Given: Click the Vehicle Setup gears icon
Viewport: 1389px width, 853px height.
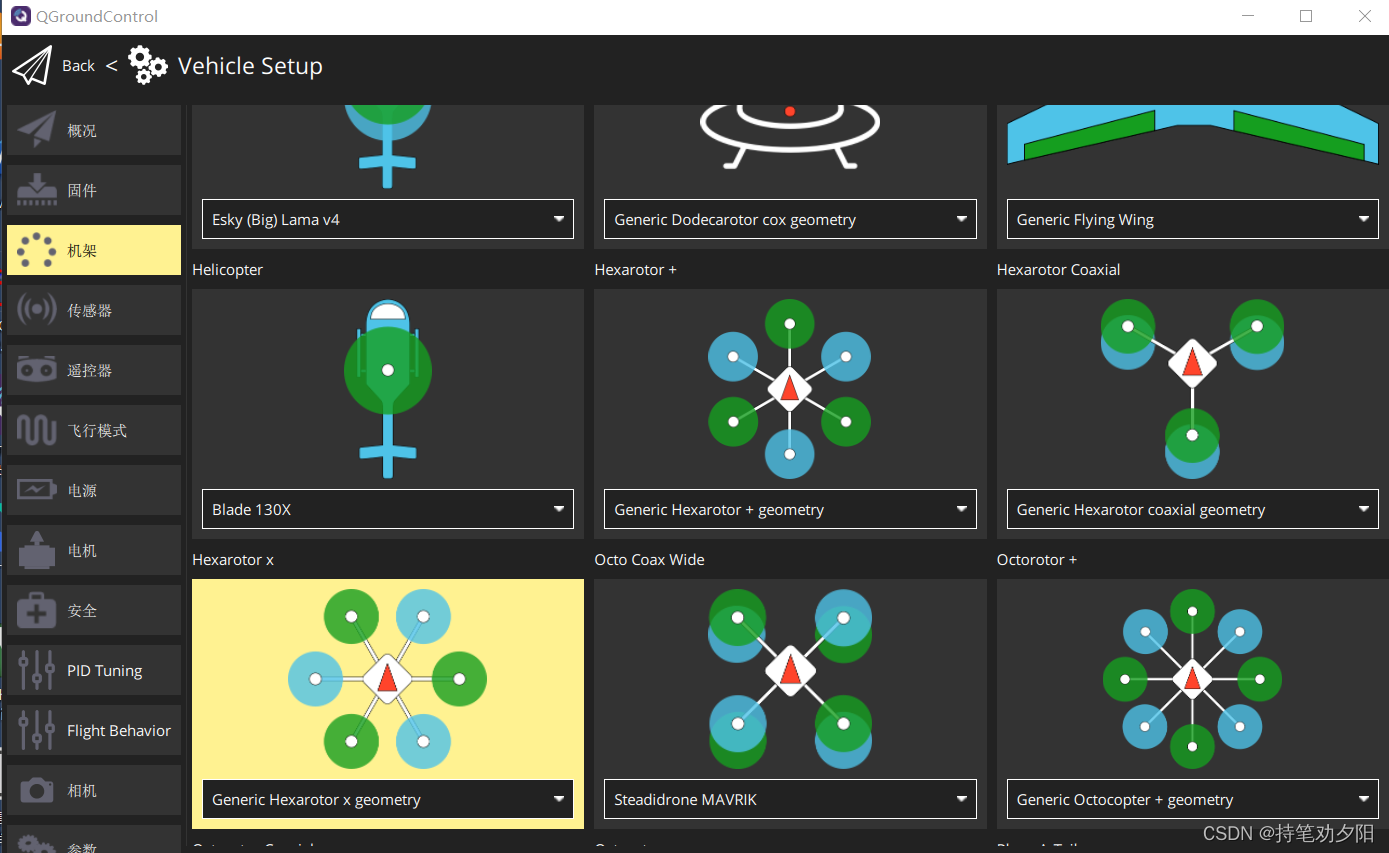Looking at the screenshot, I should 148,65.
